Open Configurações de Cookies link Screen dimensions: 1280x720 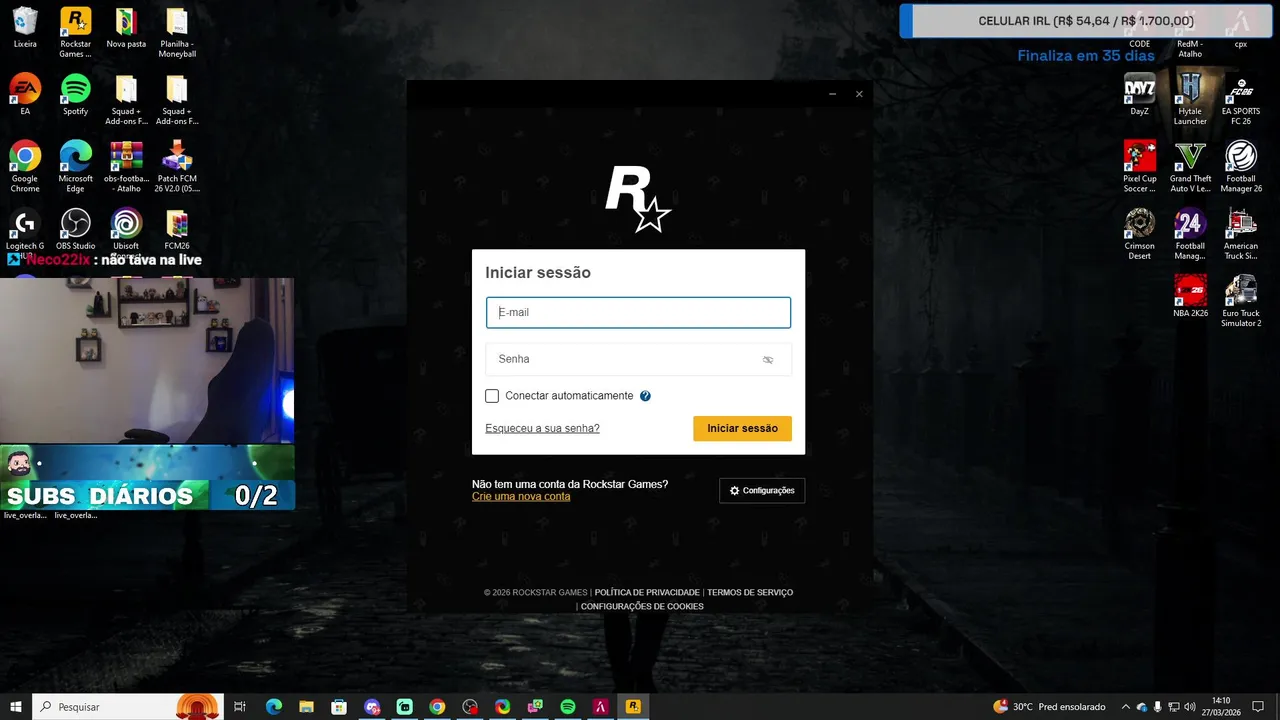click(642, 607)
